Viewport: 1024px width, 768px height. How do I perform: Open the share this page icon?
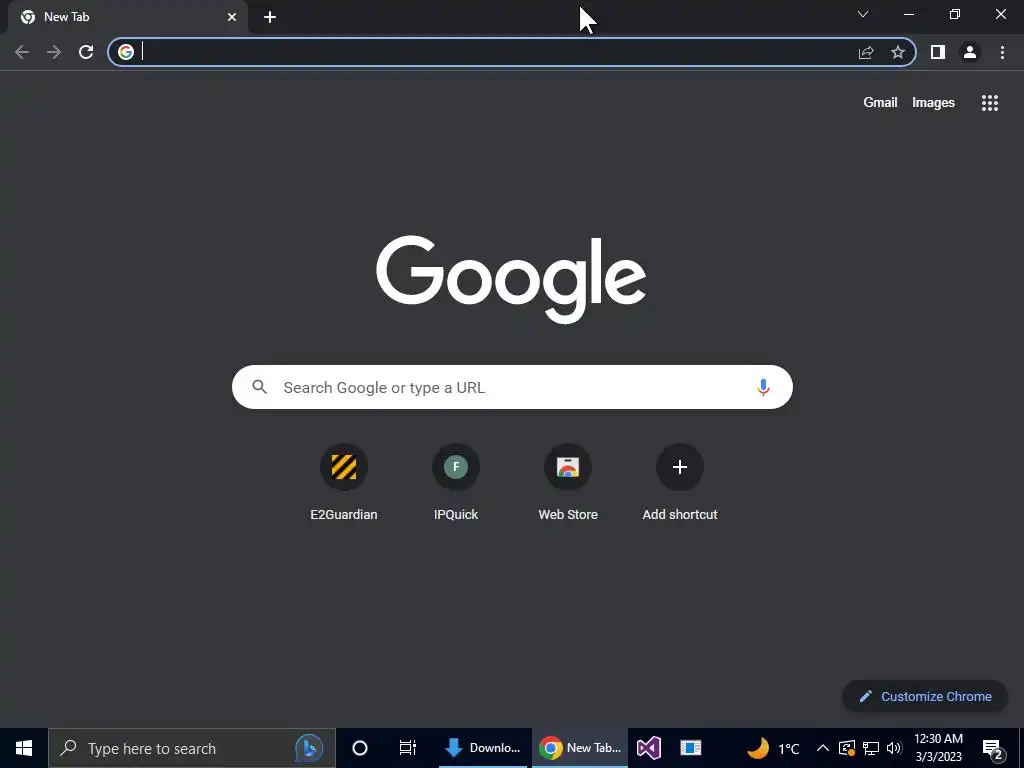tap(866, 52)
